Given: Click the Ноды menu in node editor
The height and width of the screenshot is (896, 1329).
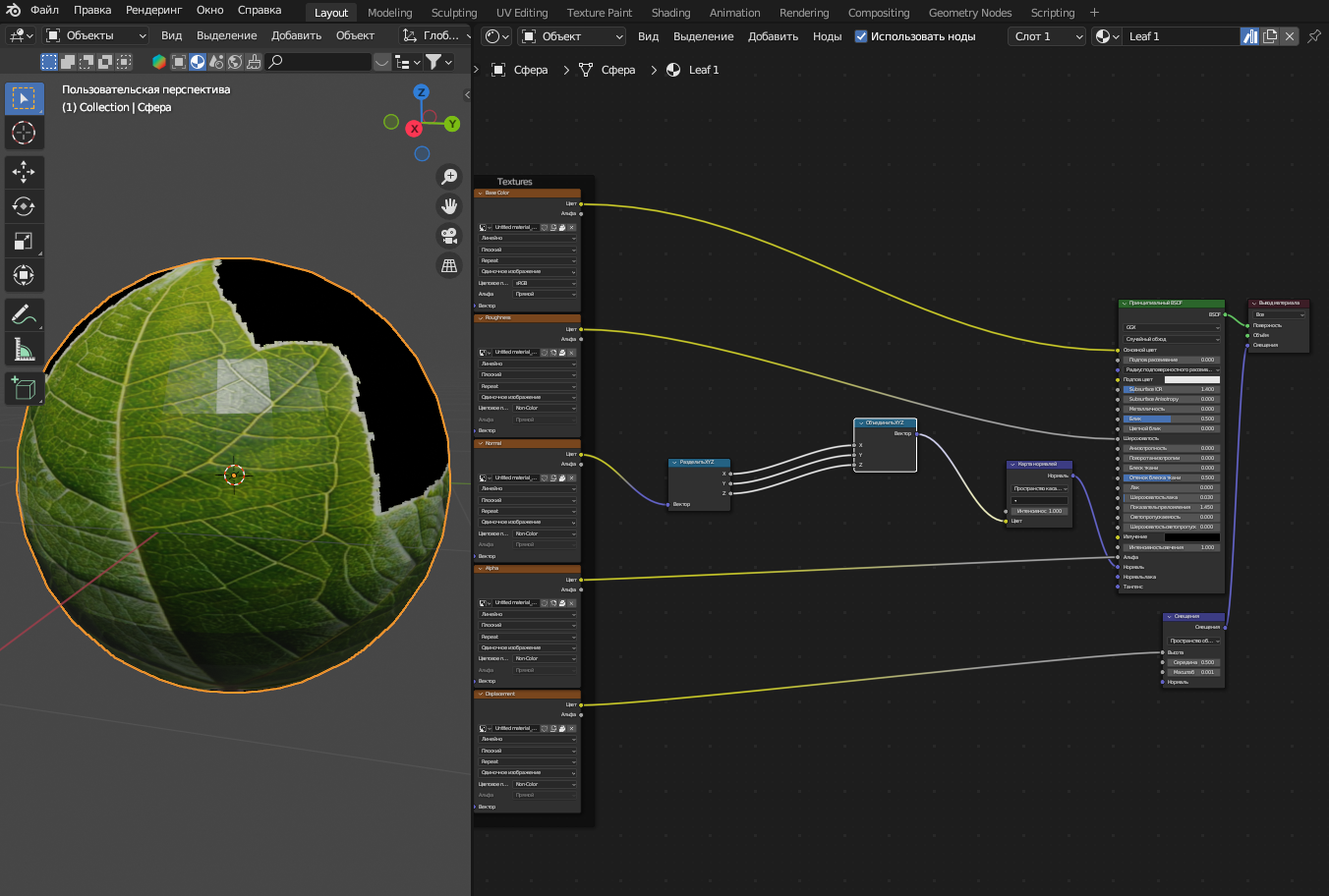Looking at the screenshot, I should (x=827, y=36).
